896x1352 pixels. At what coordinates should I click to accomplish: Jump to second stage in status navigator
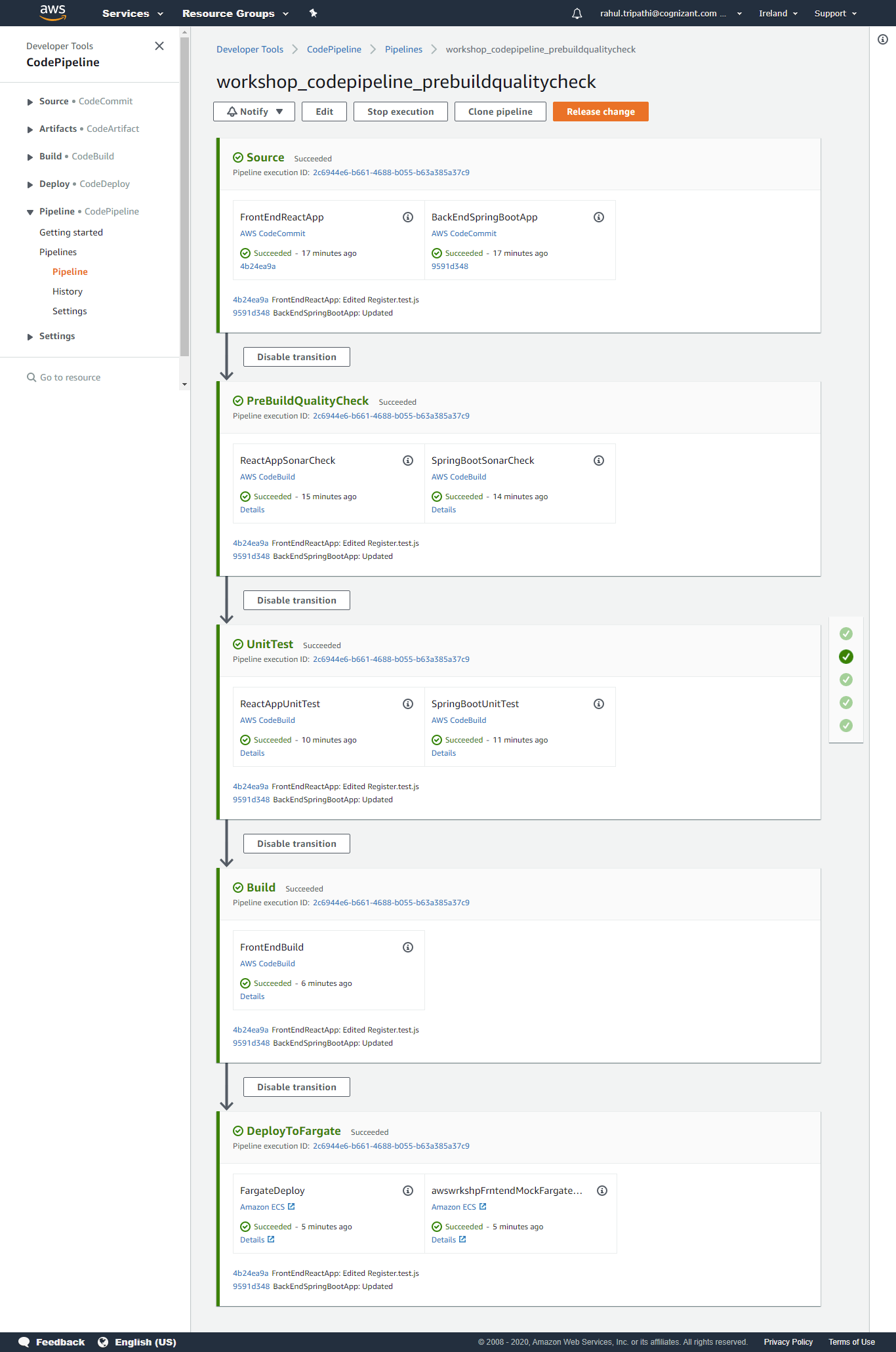846,657
